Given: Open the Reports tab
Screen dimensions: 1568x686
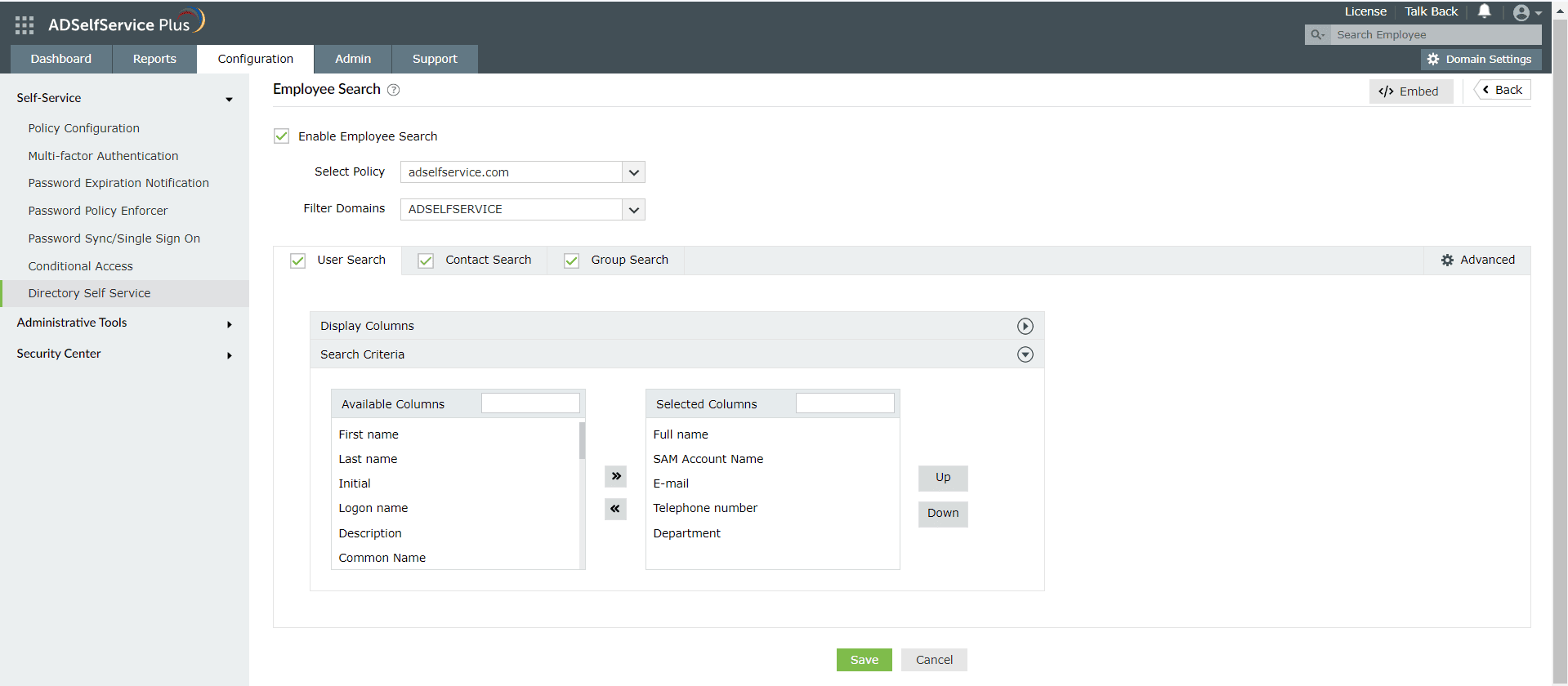Looking at the screenshot, I should point(154,59).
